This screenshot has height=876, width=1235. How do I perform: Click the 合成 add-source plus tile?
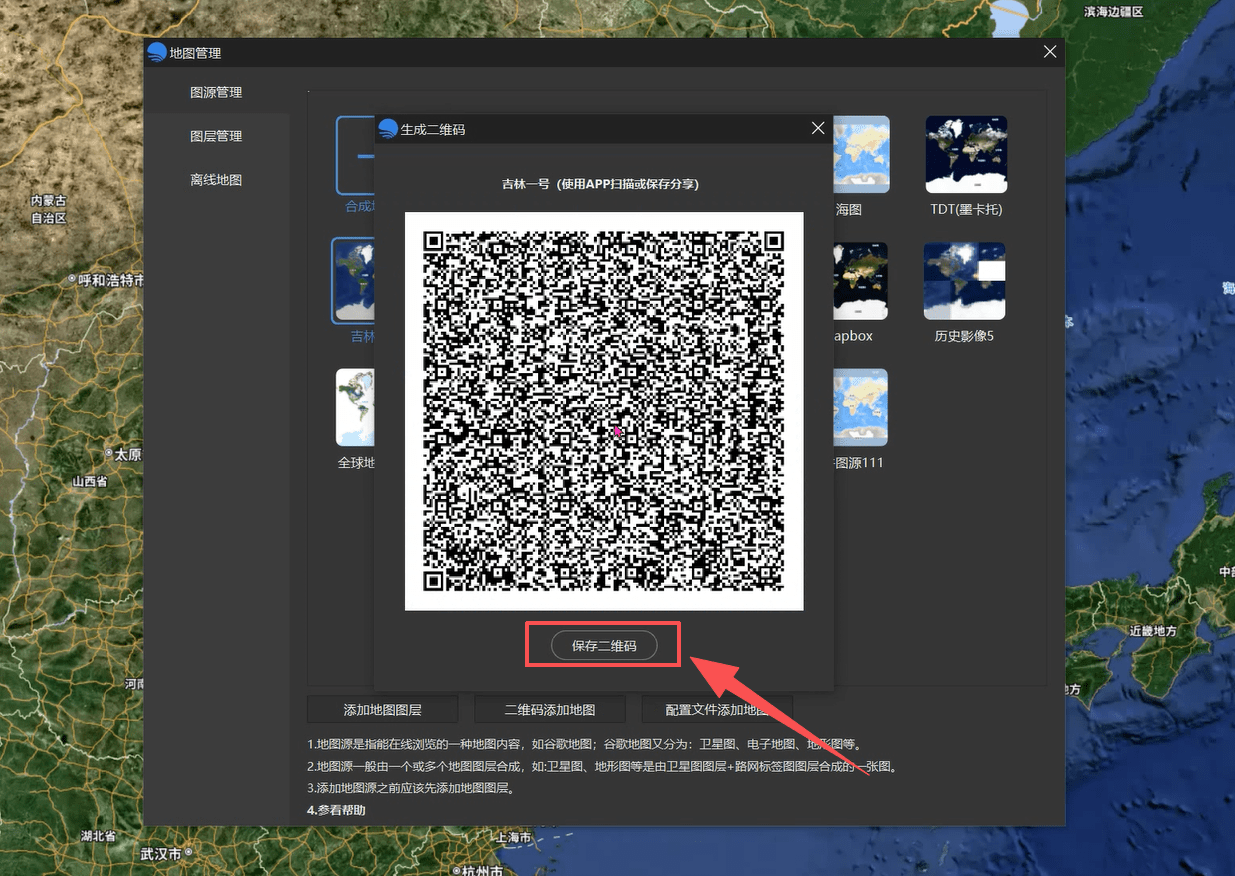pyautogui.click(x=356, y=155)
